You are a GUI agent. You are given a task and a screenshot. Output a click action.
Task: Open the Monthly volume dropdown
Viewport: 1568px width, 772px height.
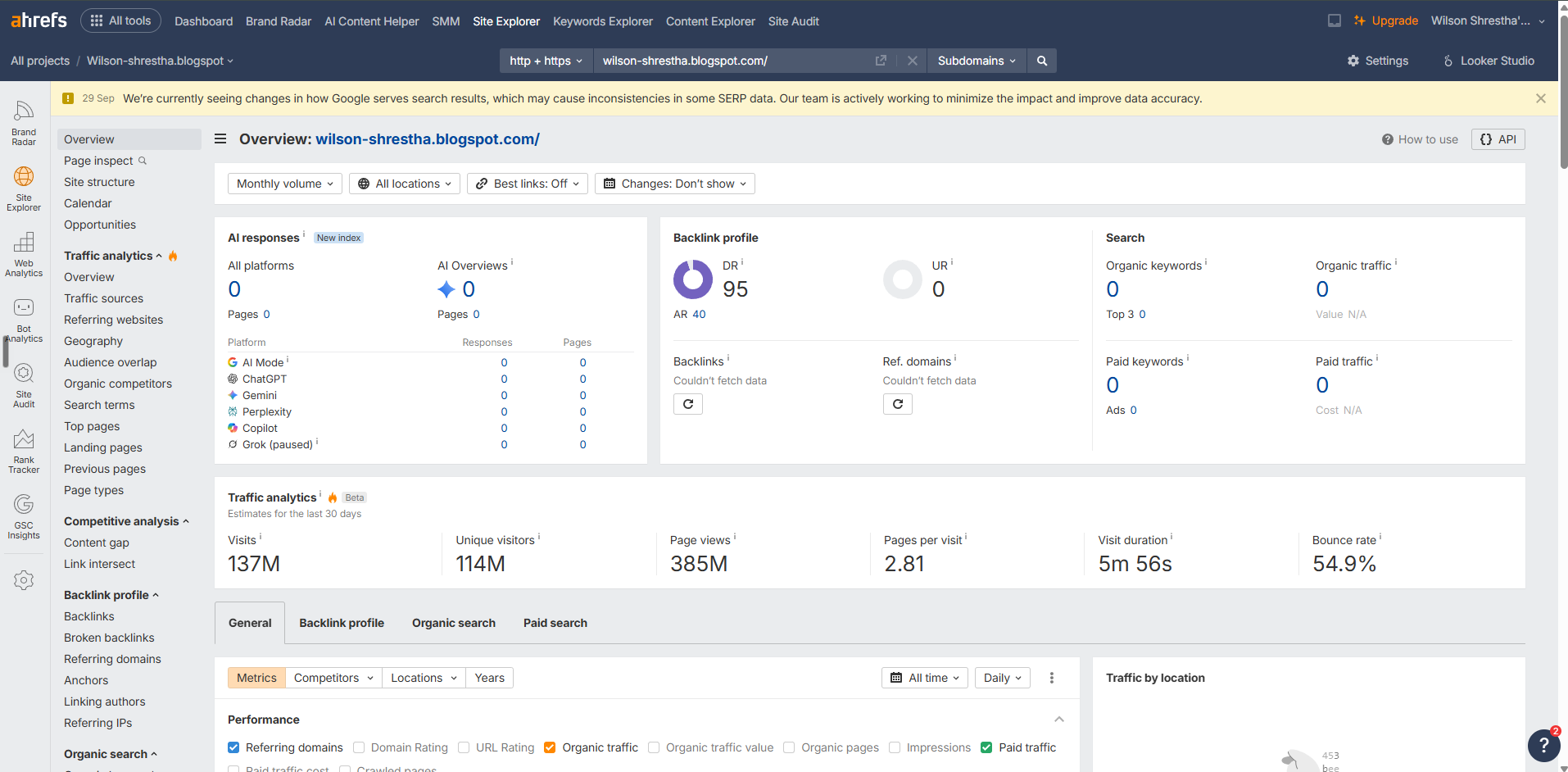tap(284, 184)
